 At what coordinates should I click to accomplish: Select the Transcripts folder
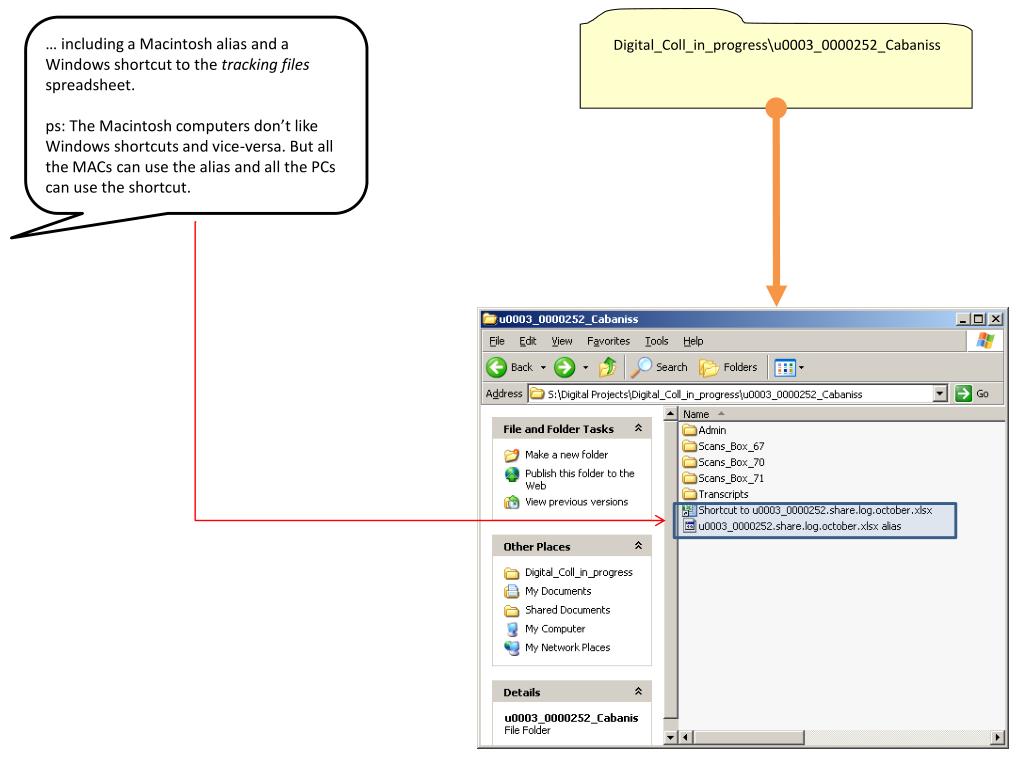coord(715,494)
